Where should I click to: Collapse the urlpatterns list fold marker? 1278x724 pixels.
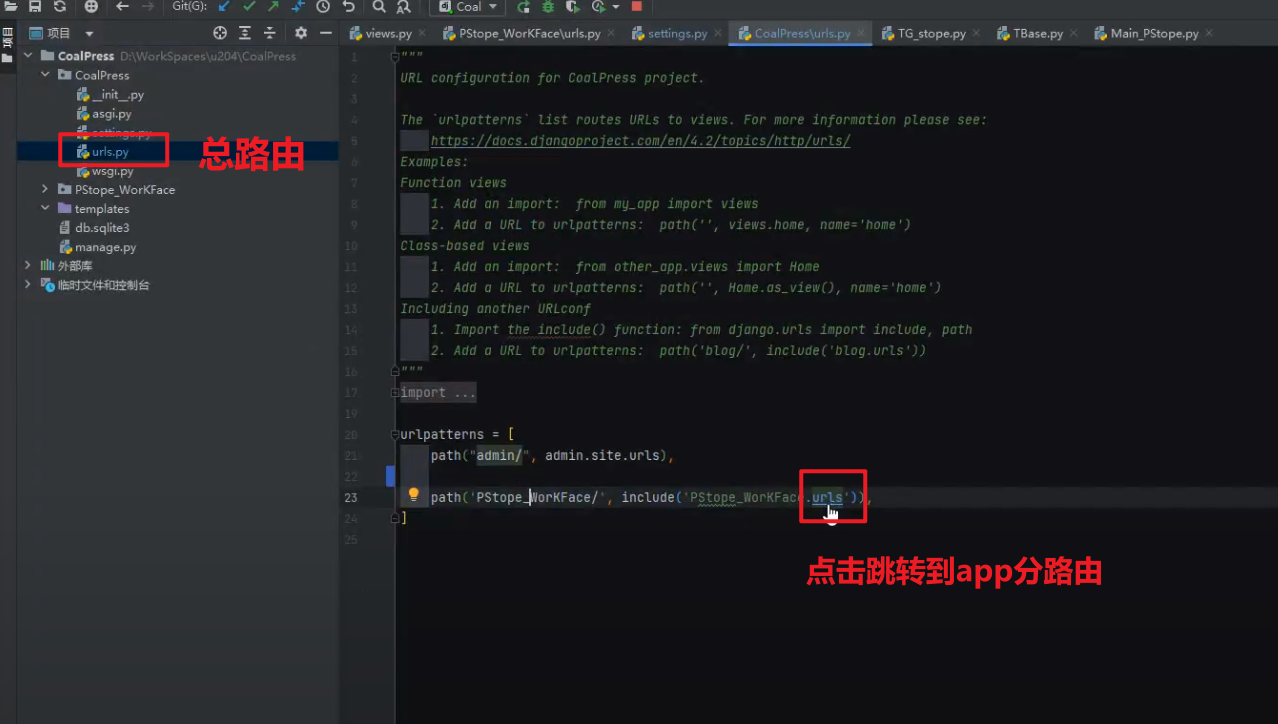[x=395, y=435]
